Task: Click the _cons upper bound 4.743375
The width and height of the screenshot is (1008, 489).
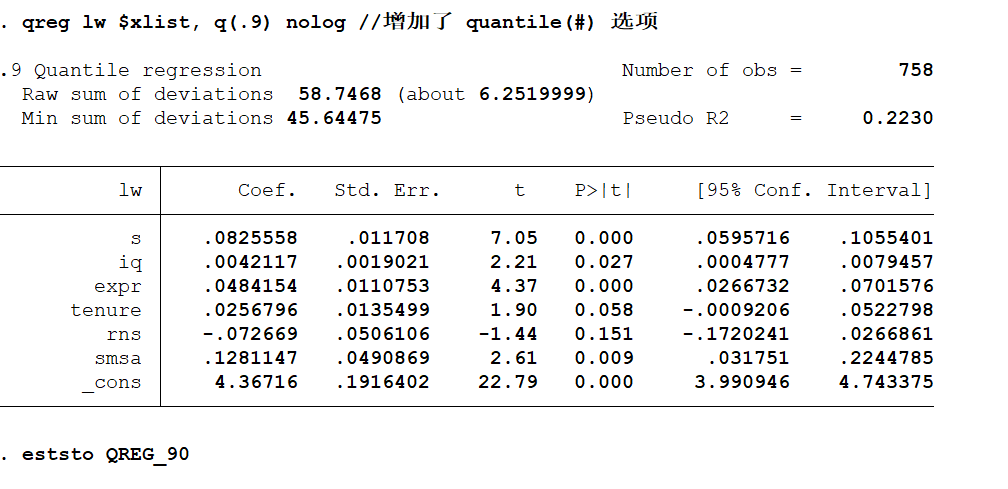Action: [x=886, y=382]
